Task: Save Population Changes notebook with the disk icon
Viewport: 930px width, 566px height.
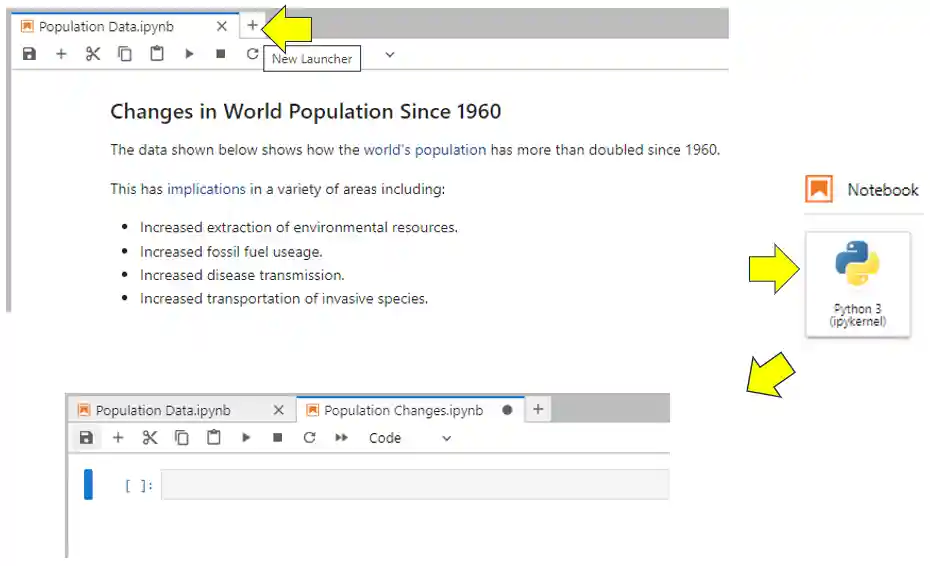Action: point(87,438)
